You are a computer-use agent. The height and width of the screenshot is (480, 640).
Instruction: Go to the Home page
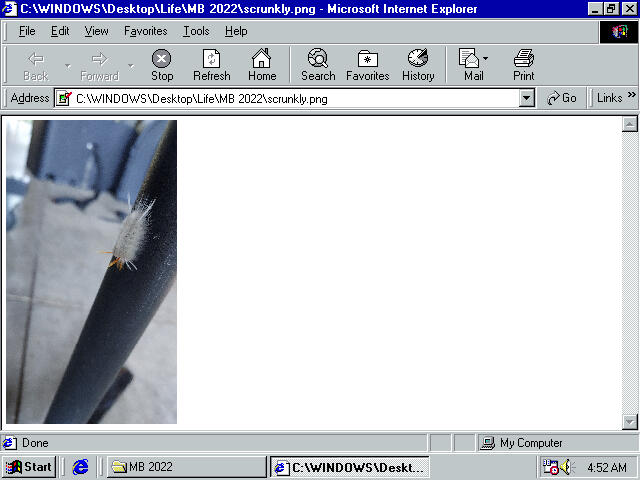click(x=262, y=65)
